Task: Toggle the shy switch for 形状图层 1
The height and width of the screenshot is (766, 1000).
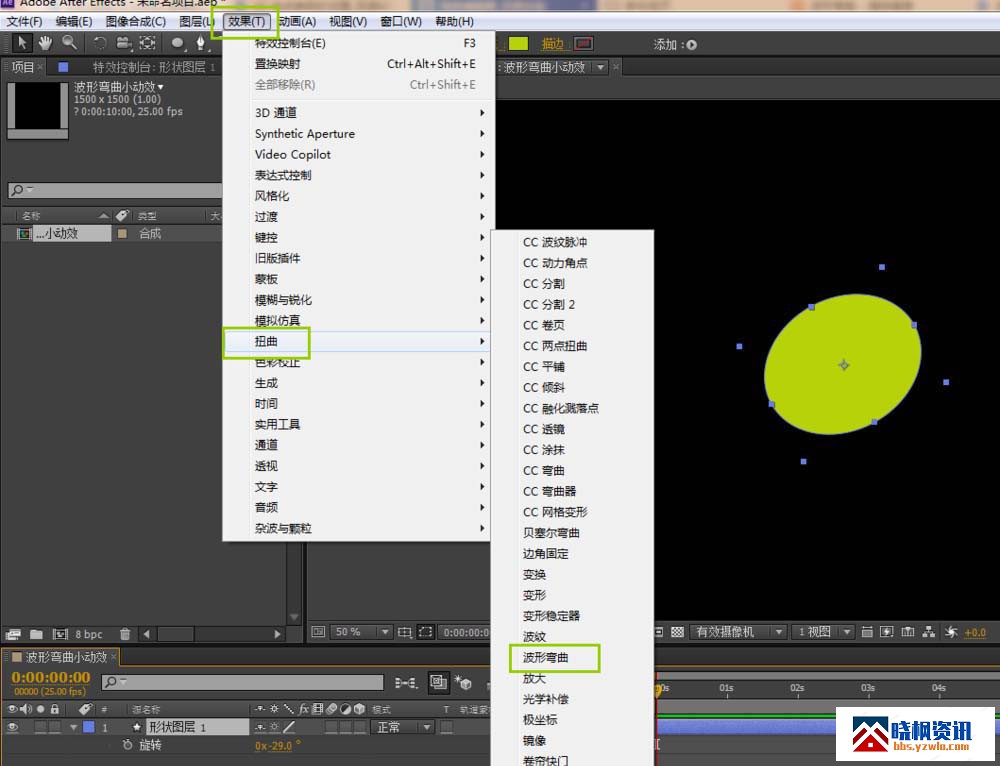Action: click(260, 727)
